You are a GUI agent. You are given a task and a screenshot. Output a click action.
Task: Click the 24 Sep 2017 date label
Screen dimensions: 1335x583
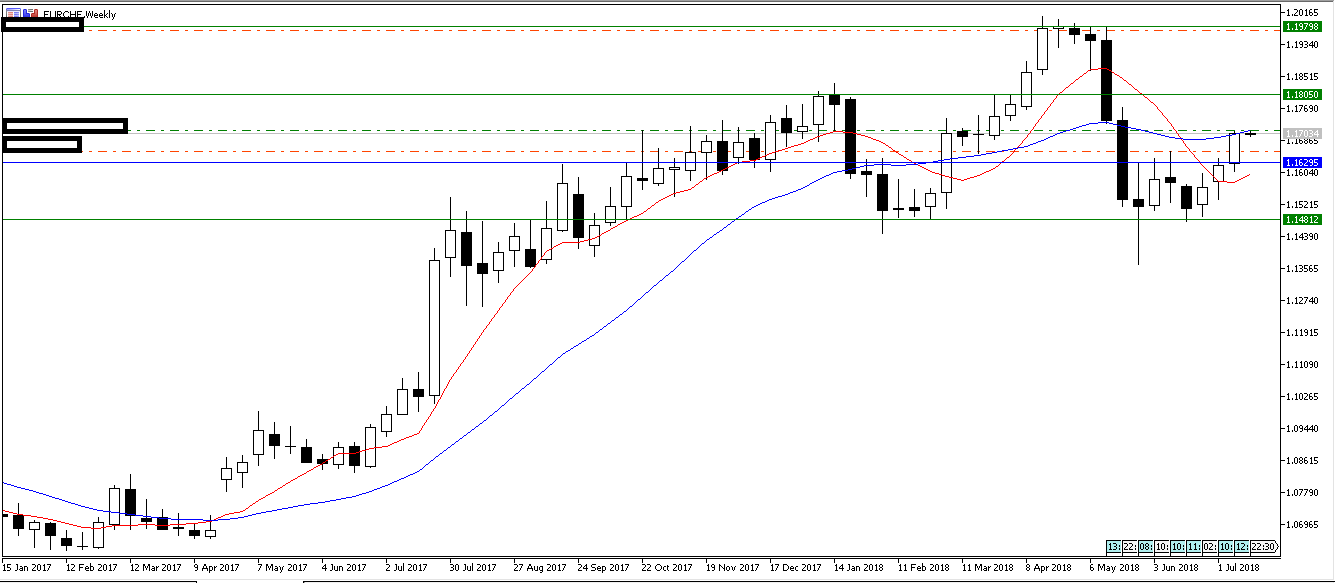(x=603, y=568)
